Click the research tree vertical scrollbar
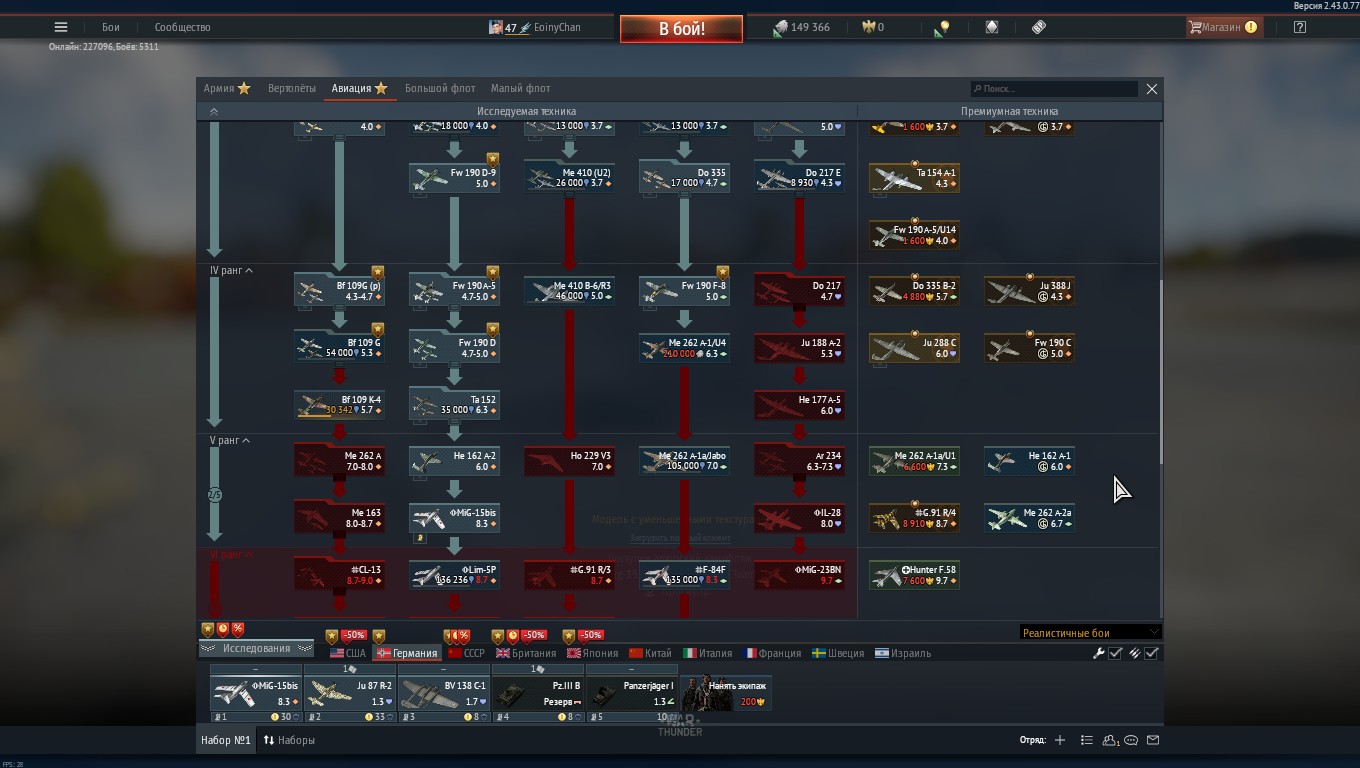The image size is (1360, 768). pyautogui.click(x=1161, y=370)
